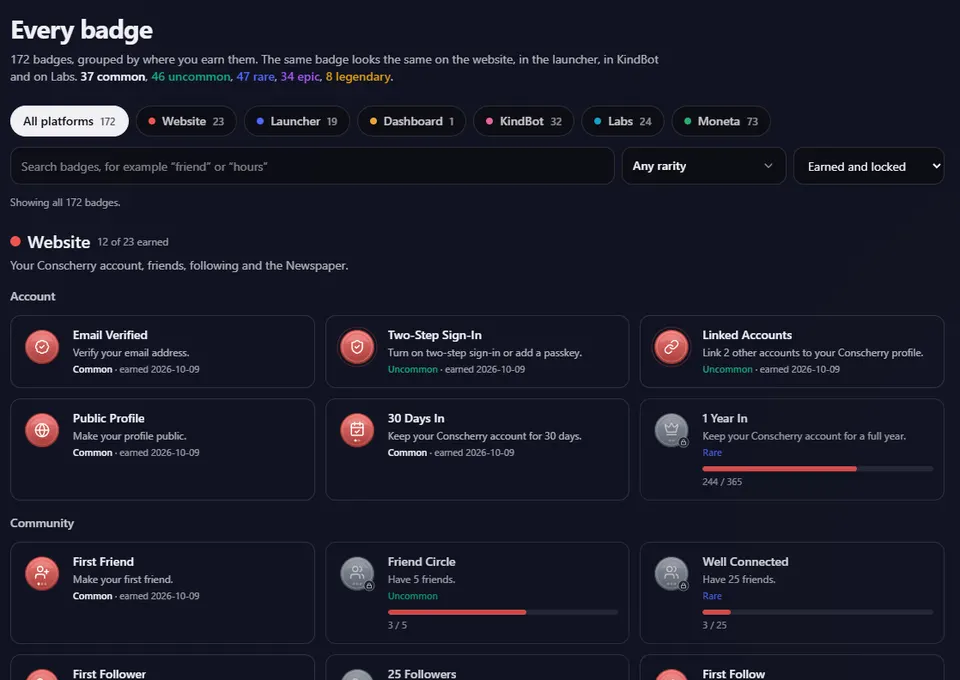Click the '37 common' count text

pos(113,77)
